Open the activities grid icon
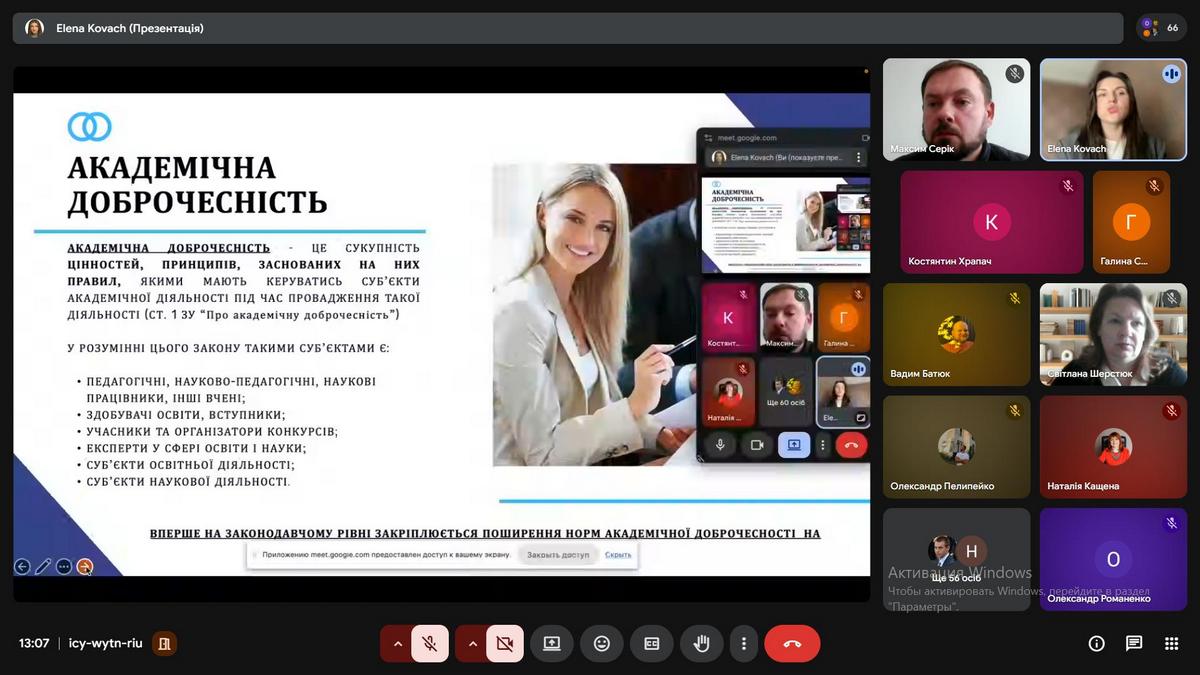 click(1171, 643)
